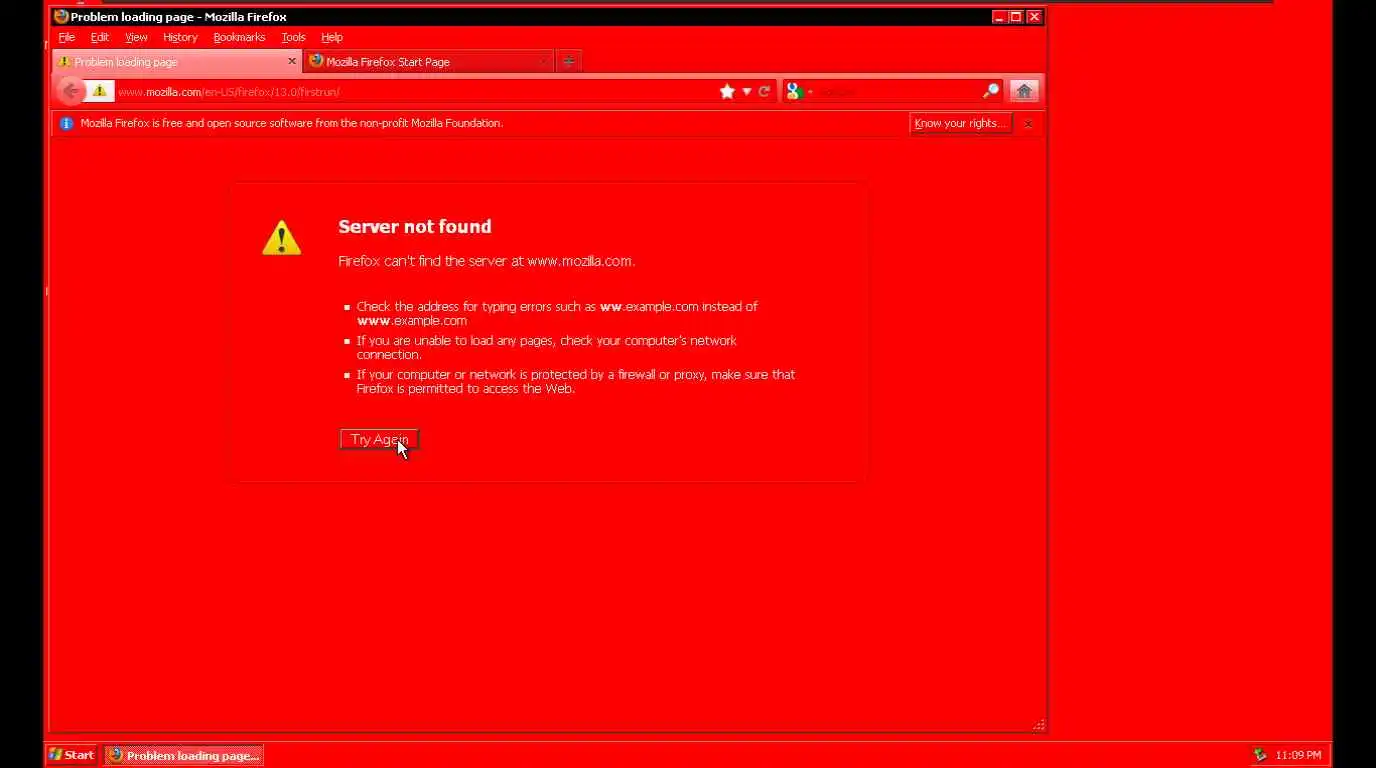Click the blue info icon in notification bar

pyautogui.click(x=66, y=123)
